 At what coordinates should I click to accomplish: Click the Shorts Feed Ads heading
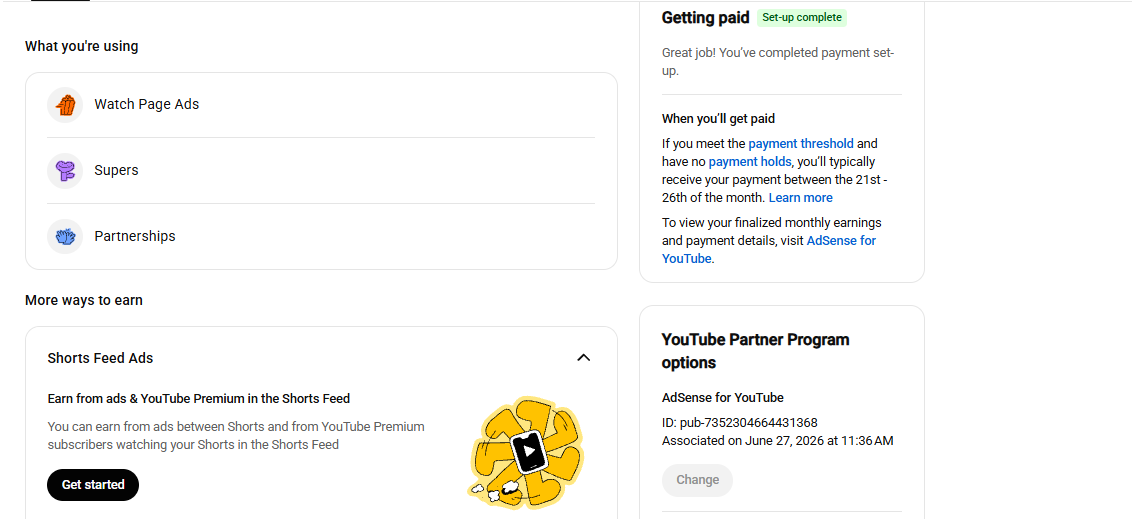click(x=100, y=358)
